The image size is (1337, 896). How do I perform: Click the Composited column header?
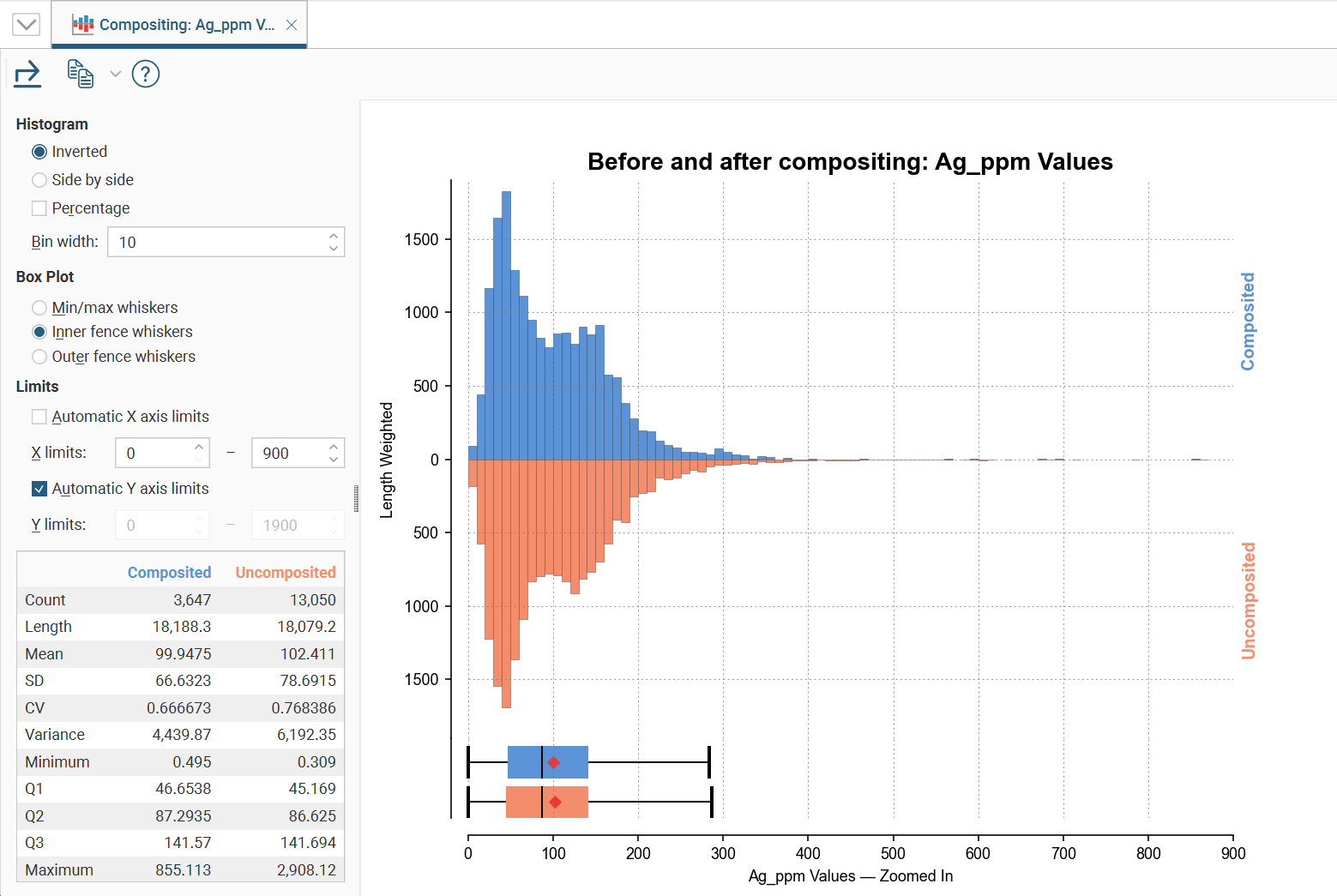tap(169, 573)
